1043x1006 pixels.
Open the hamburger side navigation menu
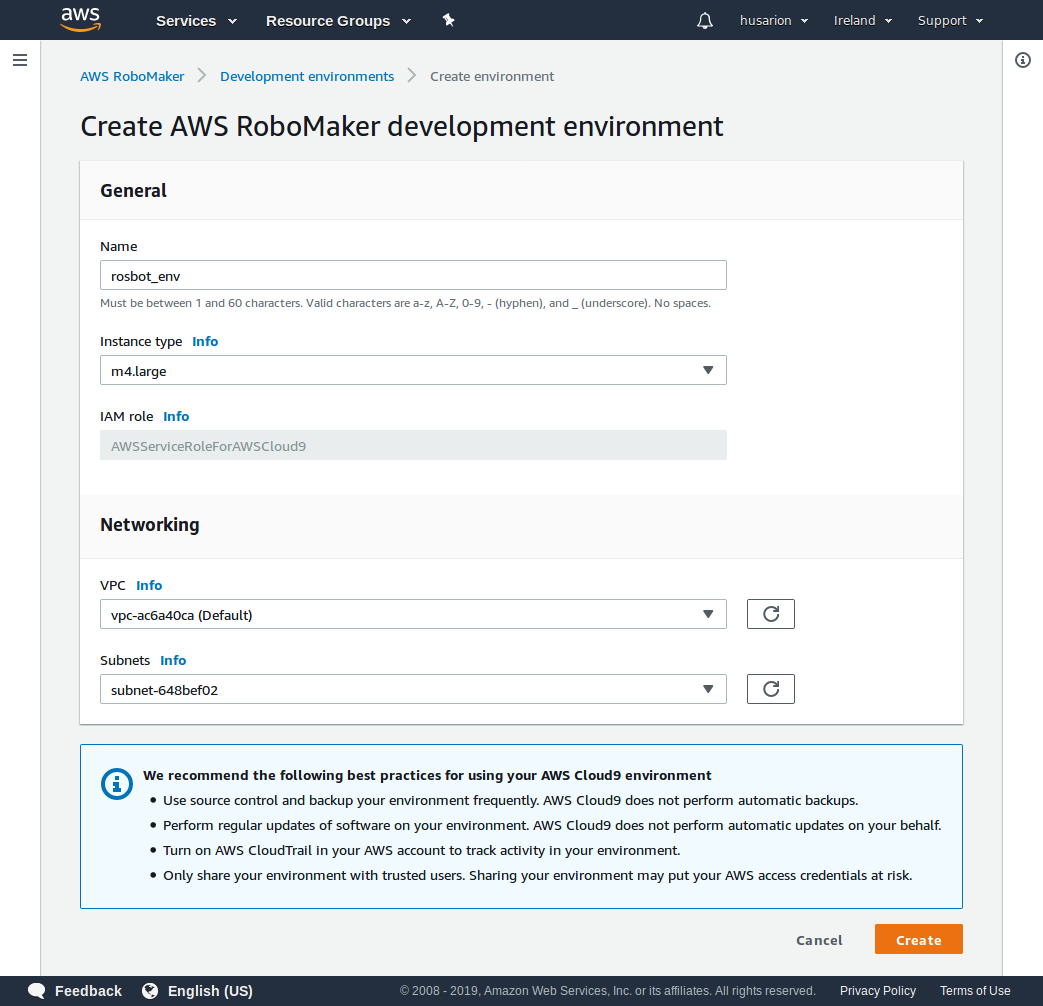pos(20,61)
